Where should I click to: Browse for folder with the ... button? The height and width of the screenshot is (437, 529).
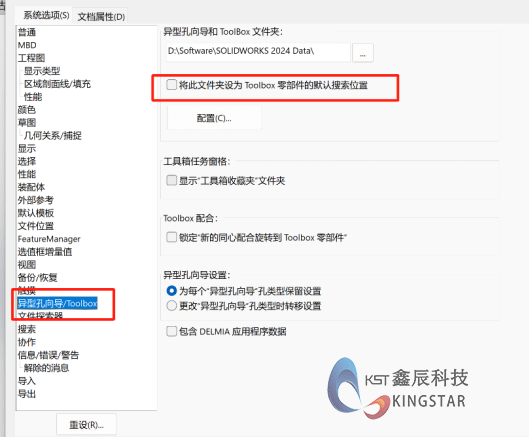363,53
